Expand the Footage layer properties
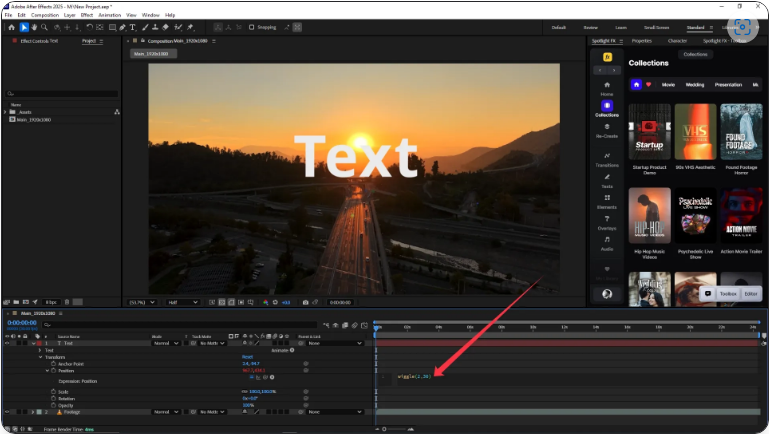769x434 pixels. pyautogui.click(x=33, y=412)
